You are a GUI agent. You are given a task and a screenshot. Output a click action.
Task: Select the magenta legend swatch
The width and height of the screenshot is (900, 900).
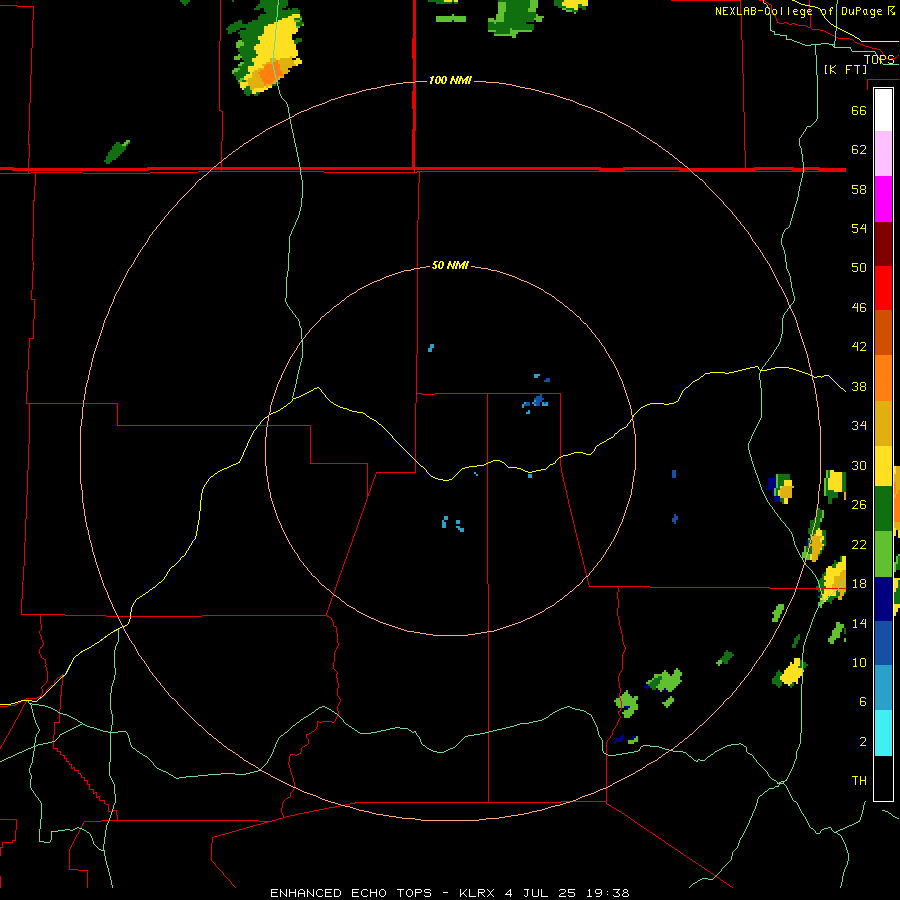click(883, 199)
